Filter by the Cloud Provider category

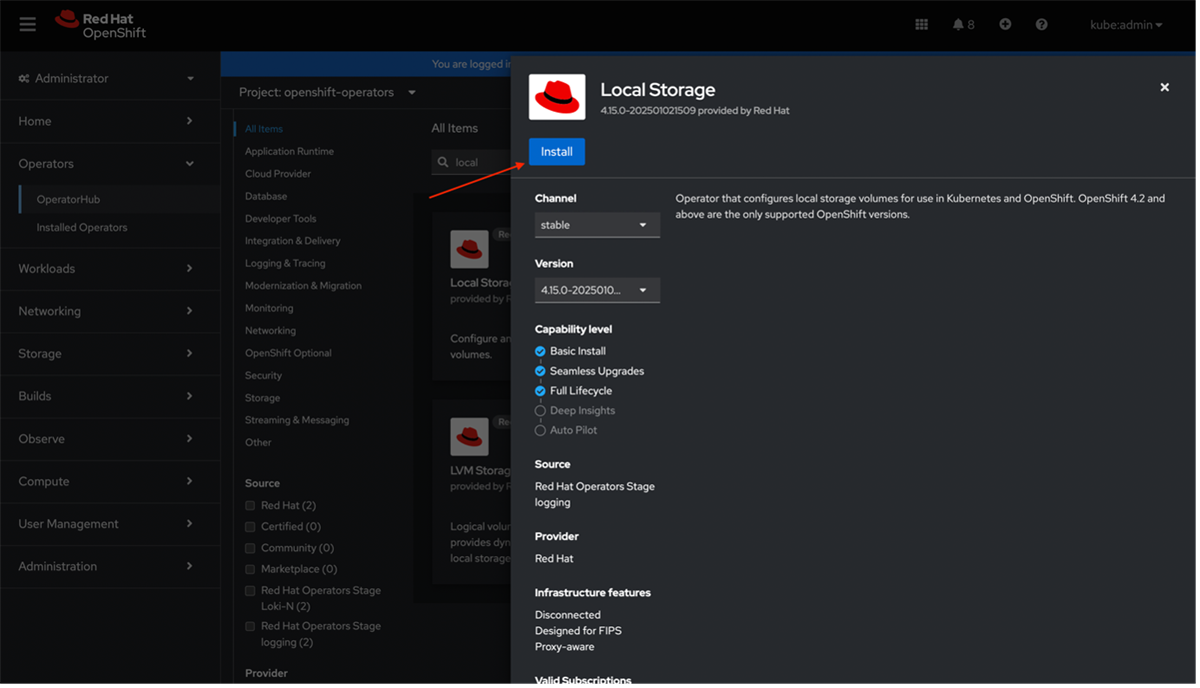pos(278,174)
